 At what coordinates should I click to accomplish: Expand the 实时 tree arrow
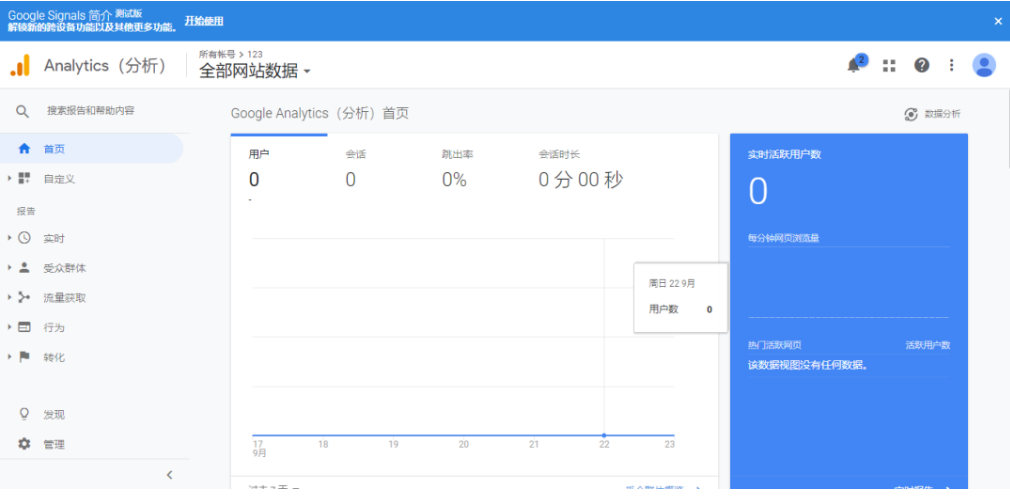(x=10, y=238)
